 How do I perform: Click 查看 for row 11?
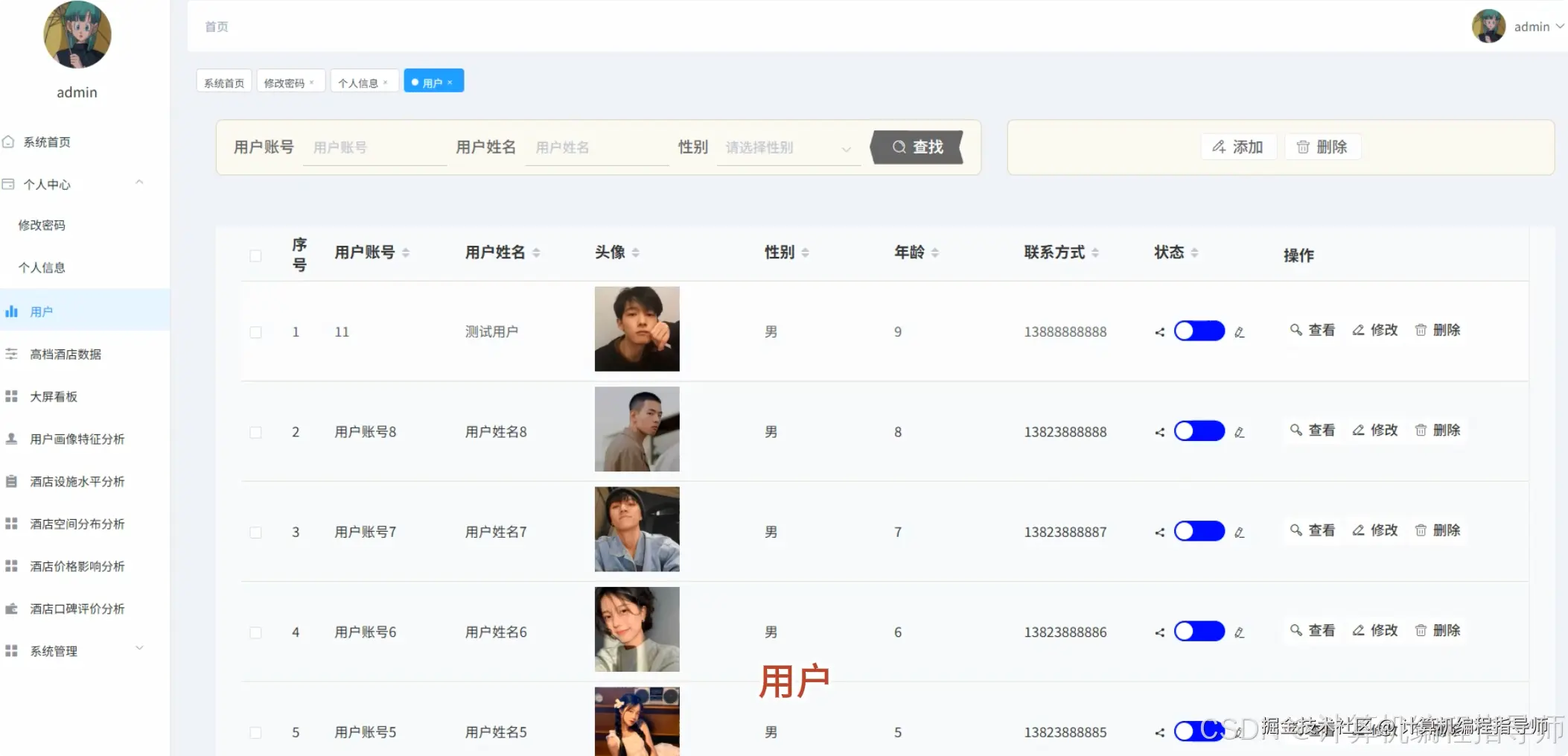point(1313,330)
